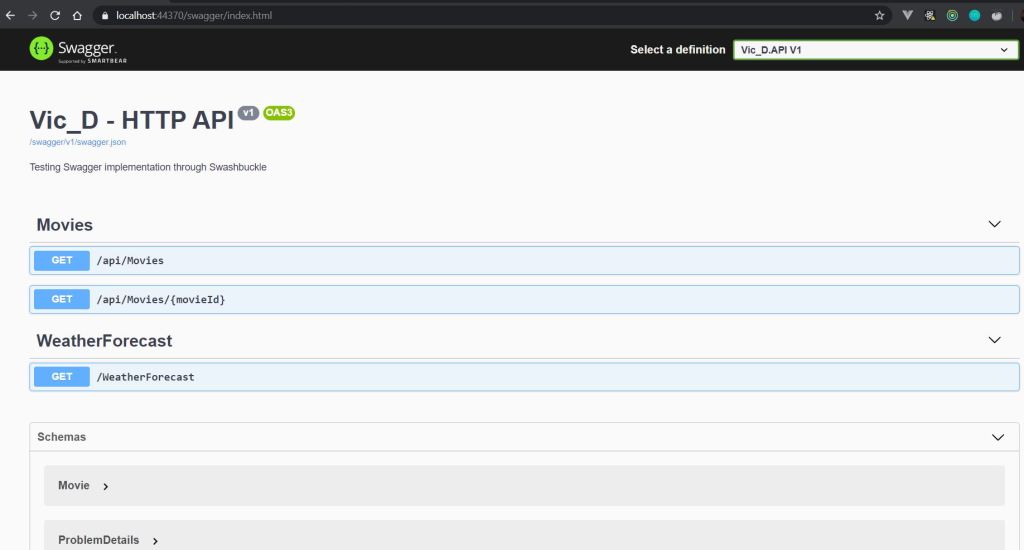Image resolution: width=1024 pixels, height=550 pixels.
Task: Collapse the Movies section chevron
Action: 994,225
